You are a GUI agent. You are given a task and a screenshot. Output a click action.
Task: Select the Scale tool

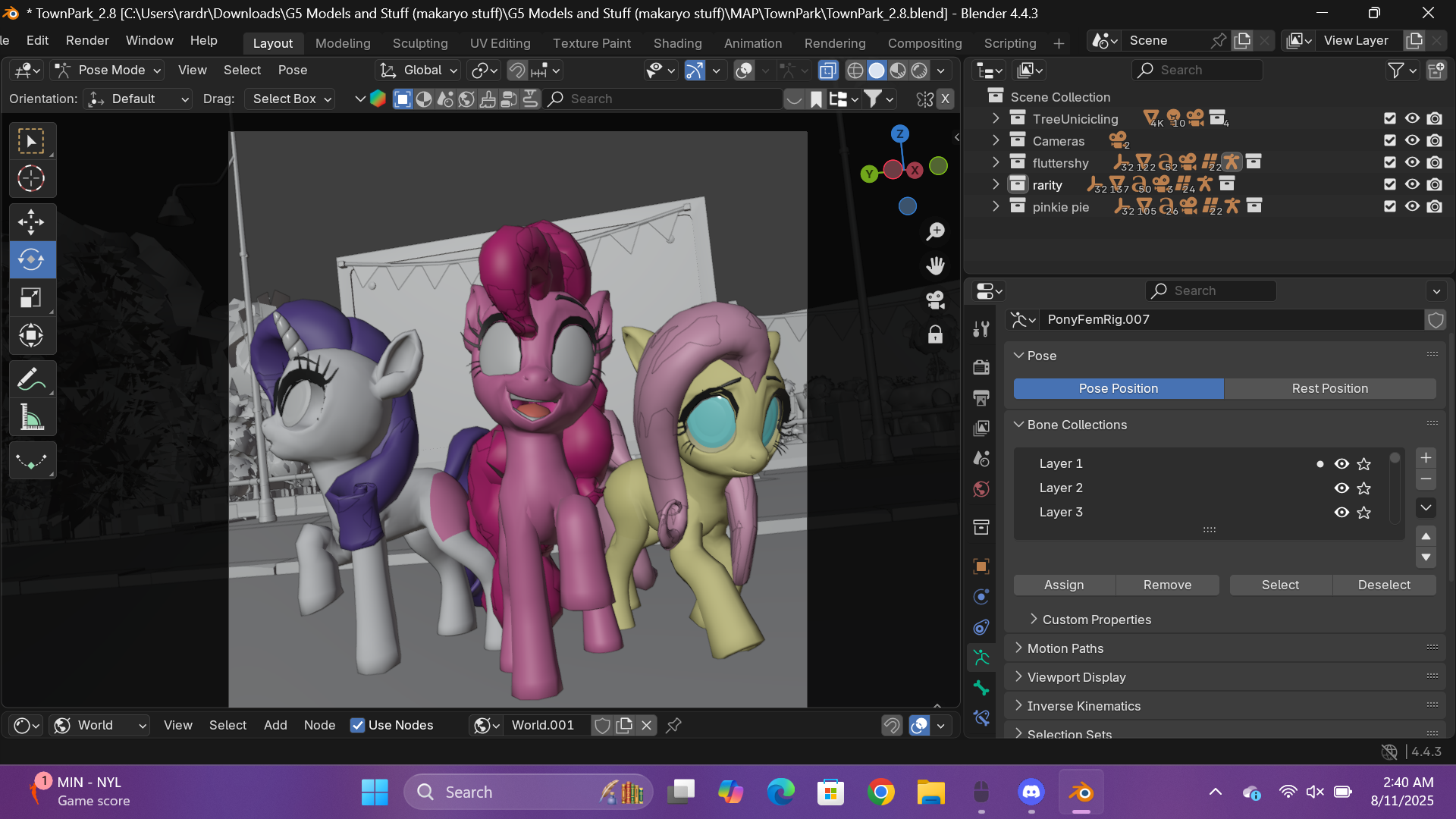(31, 297)
